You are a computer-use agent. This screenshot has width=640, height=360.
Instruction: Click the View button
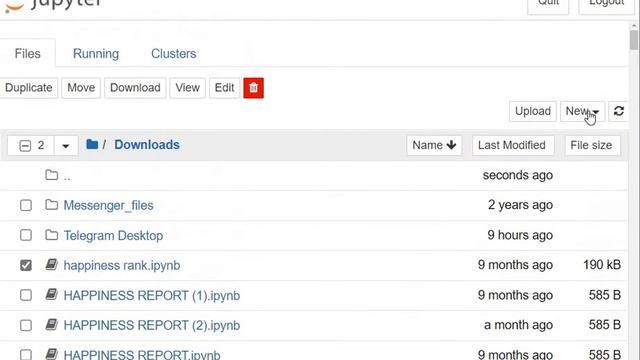click(187, 88)
